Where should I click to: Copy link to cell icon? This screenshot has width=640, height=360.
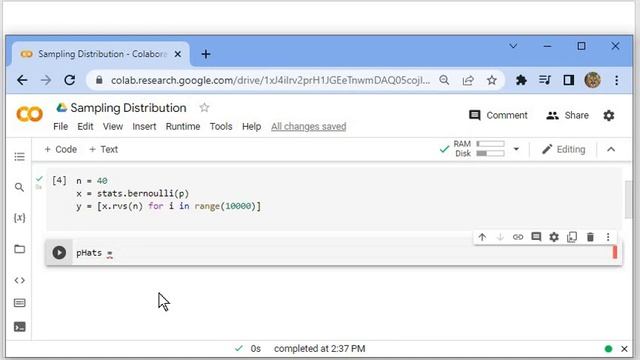coord(518,237)
